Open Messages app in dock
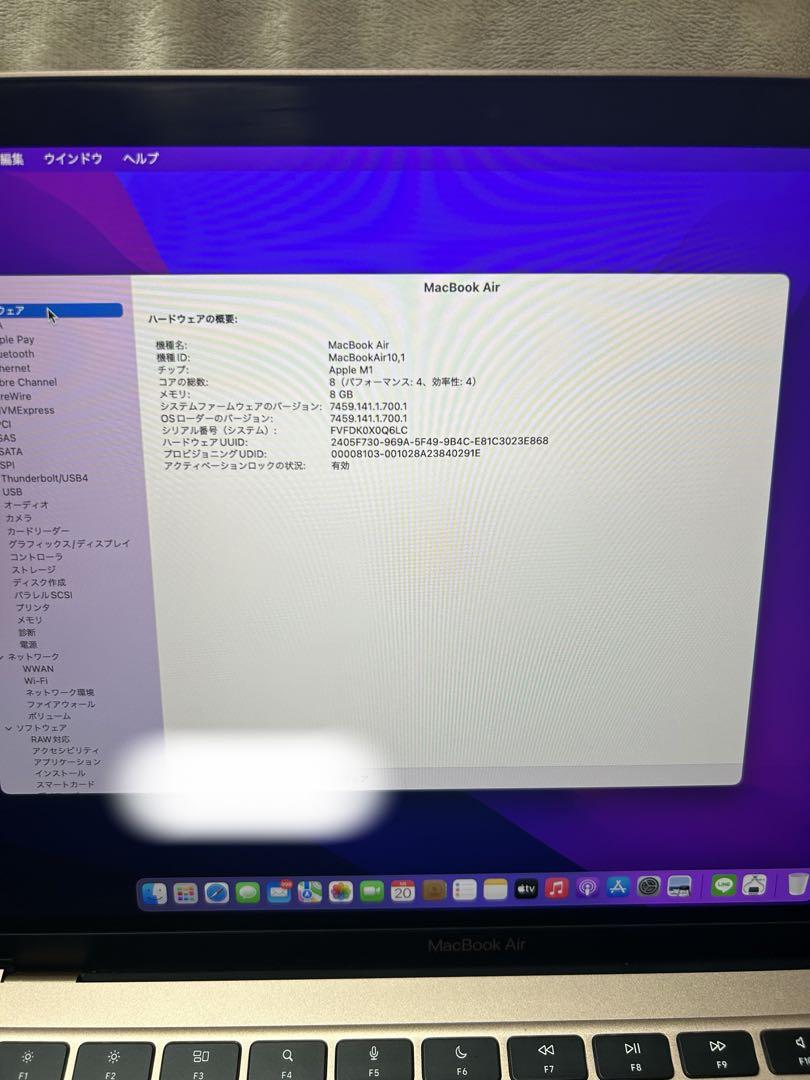This screenshot has width=810, height=1080. coord(247,893)
